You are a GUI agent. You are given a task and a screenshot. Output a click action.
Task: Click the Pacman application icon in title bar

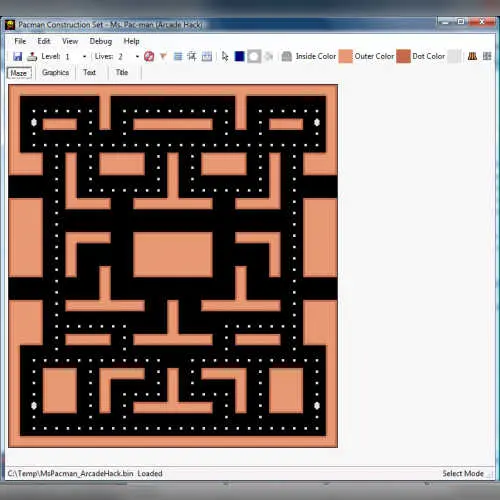(11, 25)
